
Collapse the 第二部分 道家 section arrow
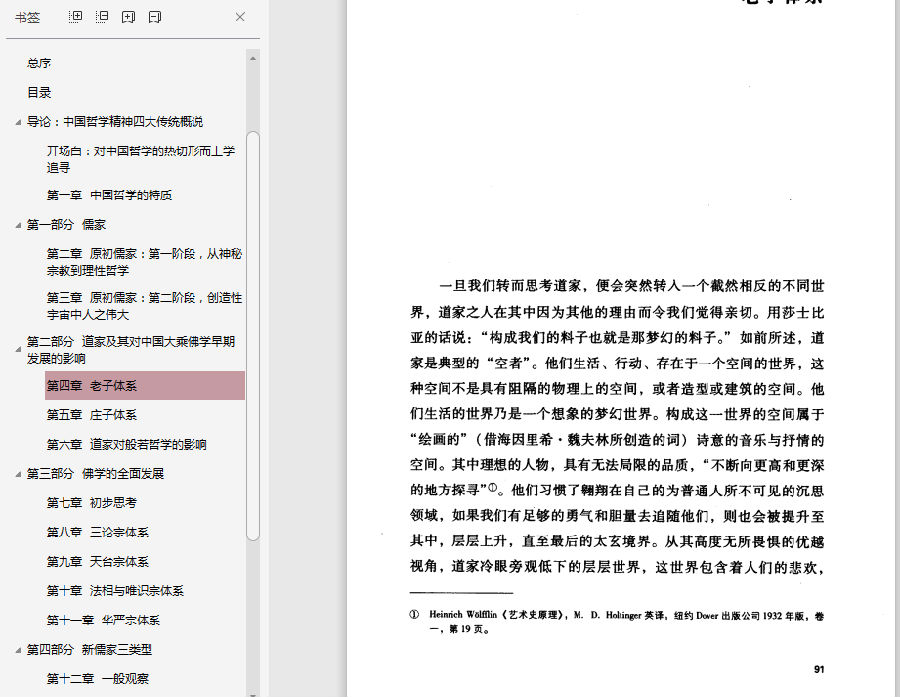(x=18, y=349)
